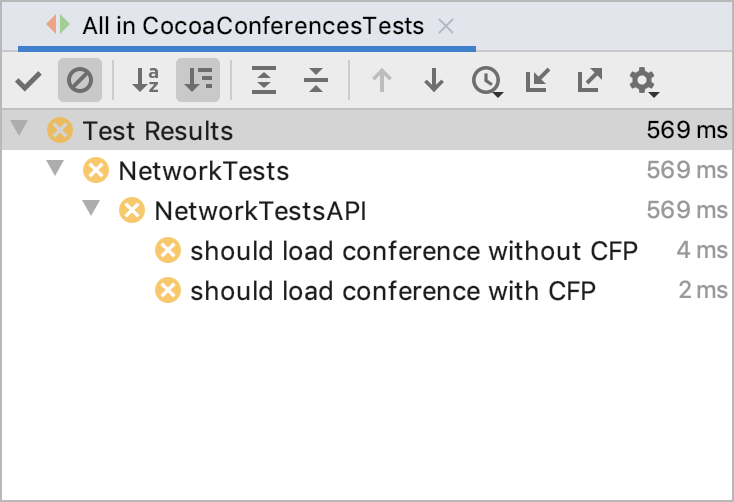
Task: Toggle Show Passed tests checkmark
Action: (x=28, y=81)
